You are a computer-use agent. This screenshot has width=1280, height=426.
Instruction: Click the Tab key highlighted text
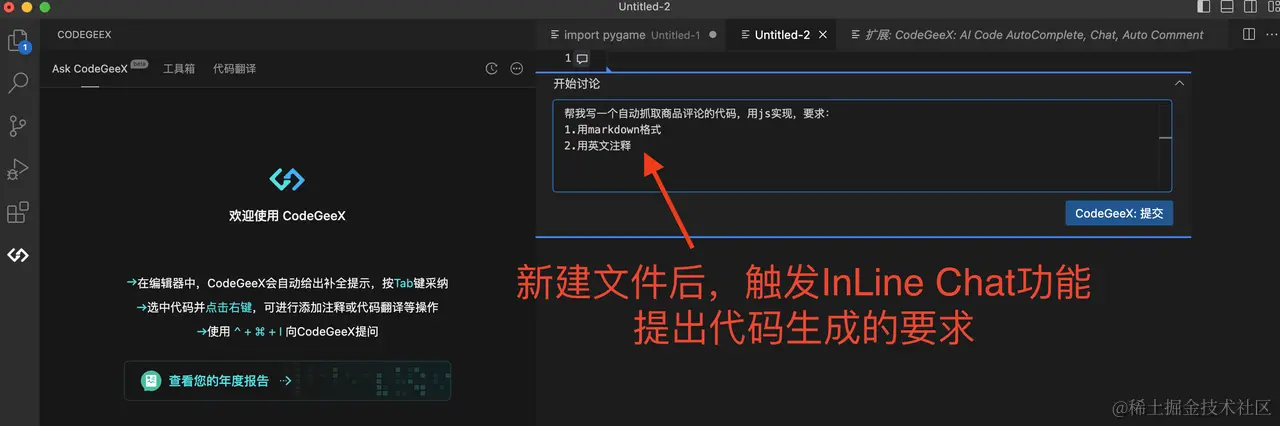click(x=403, y=283)
